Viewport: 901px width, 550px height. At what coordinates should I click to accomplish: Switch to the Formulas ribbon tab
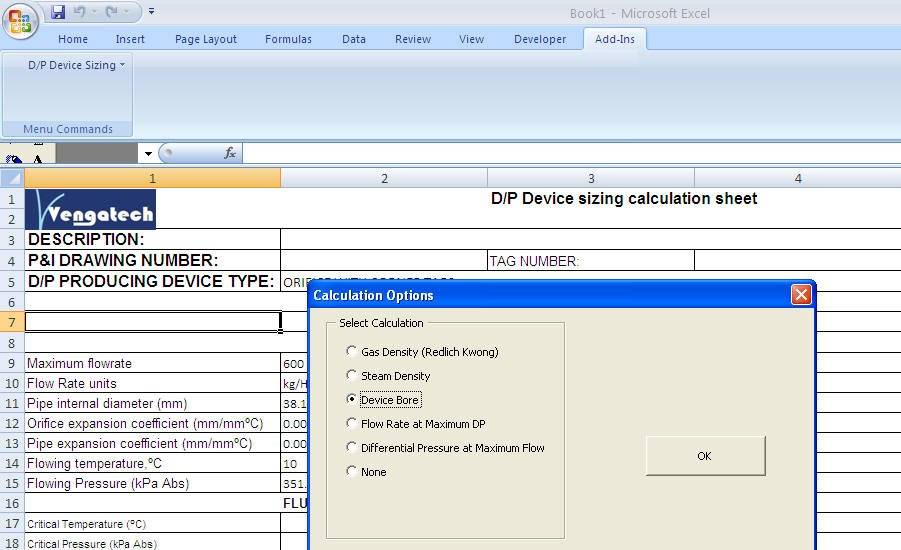[x=288, y=39]
